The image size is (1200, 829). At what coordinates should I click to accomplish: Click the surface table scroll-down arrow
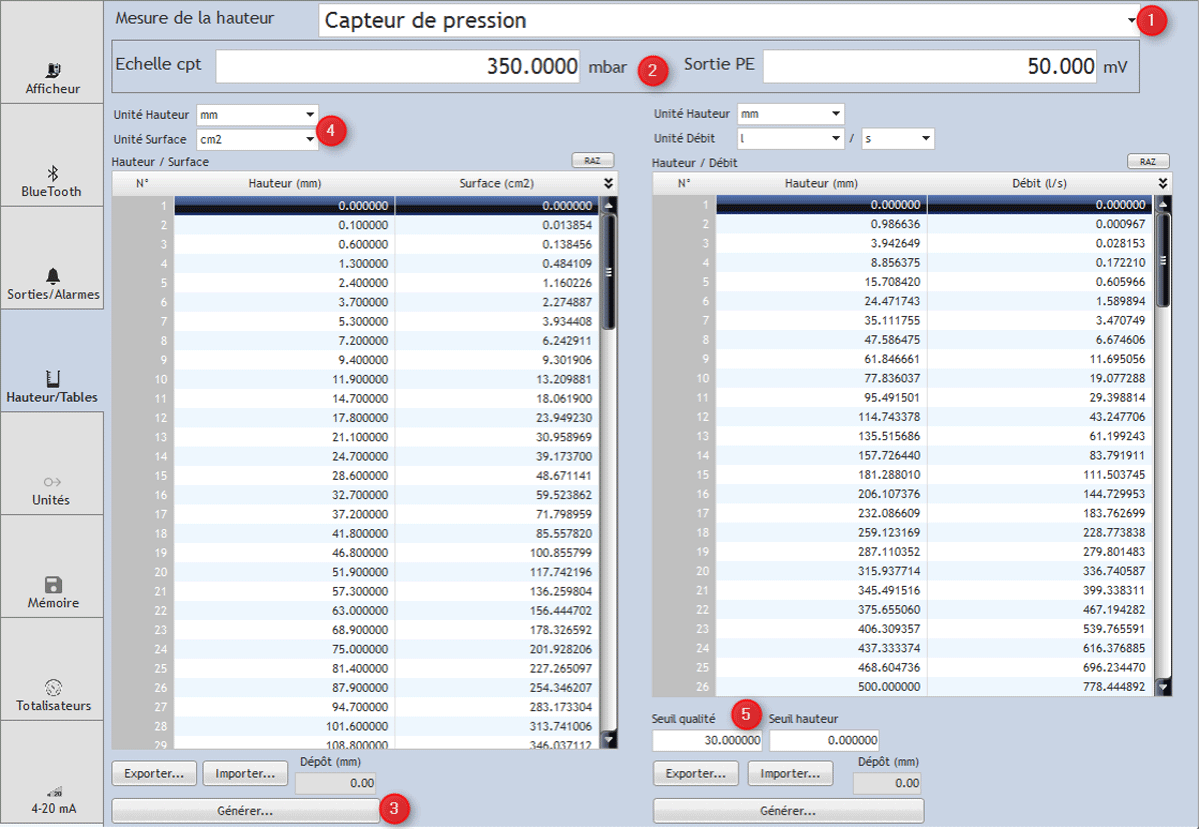coord(608,741)
